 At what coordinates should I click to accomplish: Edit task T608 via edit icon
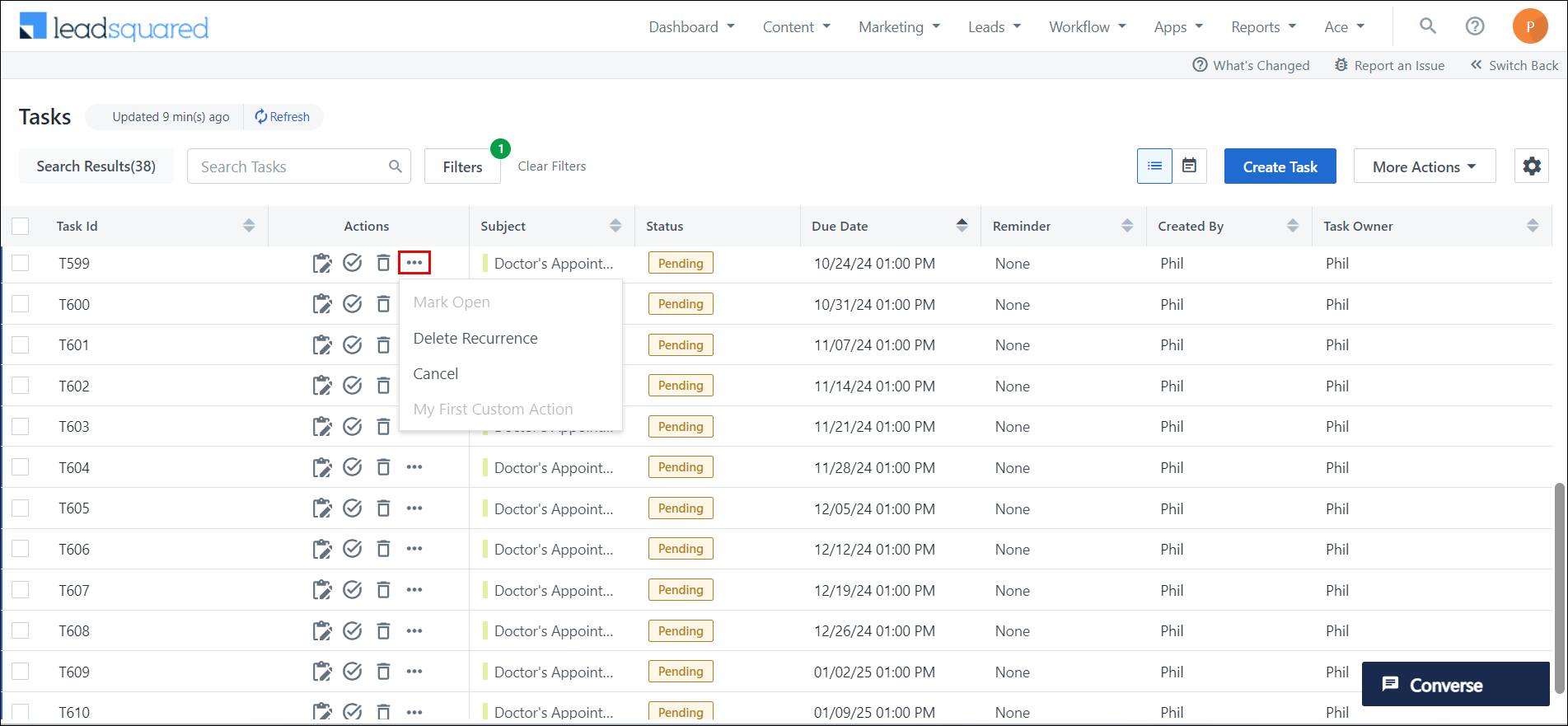coord(322,630)
